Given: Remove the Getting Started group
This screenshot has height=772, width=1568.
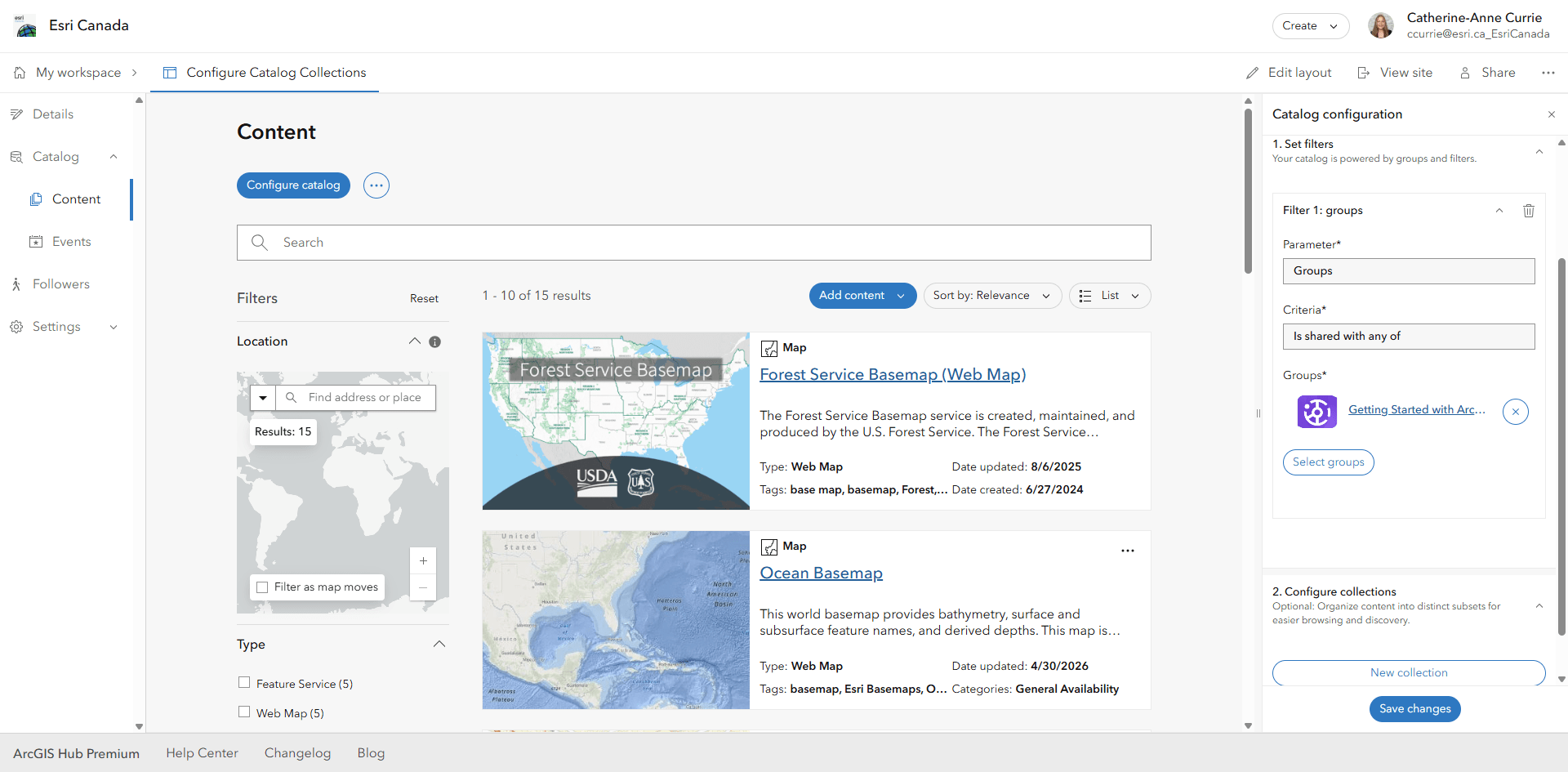Looking at the screenshot, I should (1516, 412).
